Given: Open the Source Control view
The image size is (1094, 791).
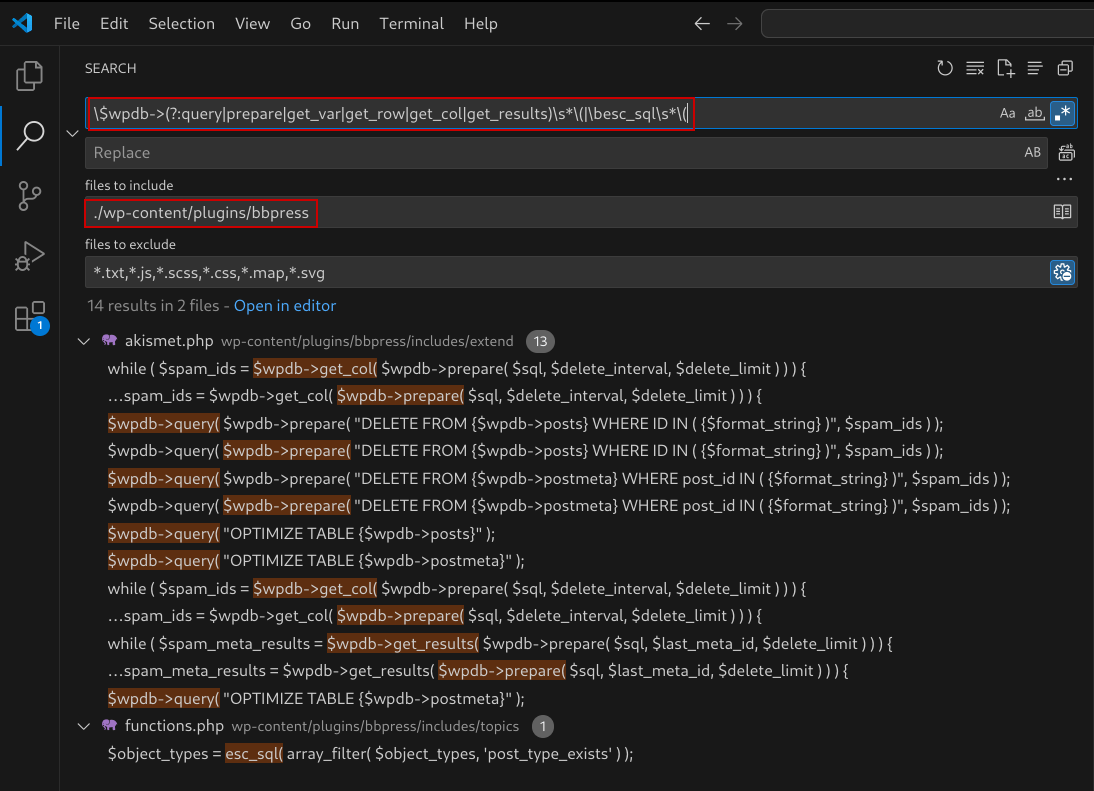Looking at the screenshot, I should (30, 195).
